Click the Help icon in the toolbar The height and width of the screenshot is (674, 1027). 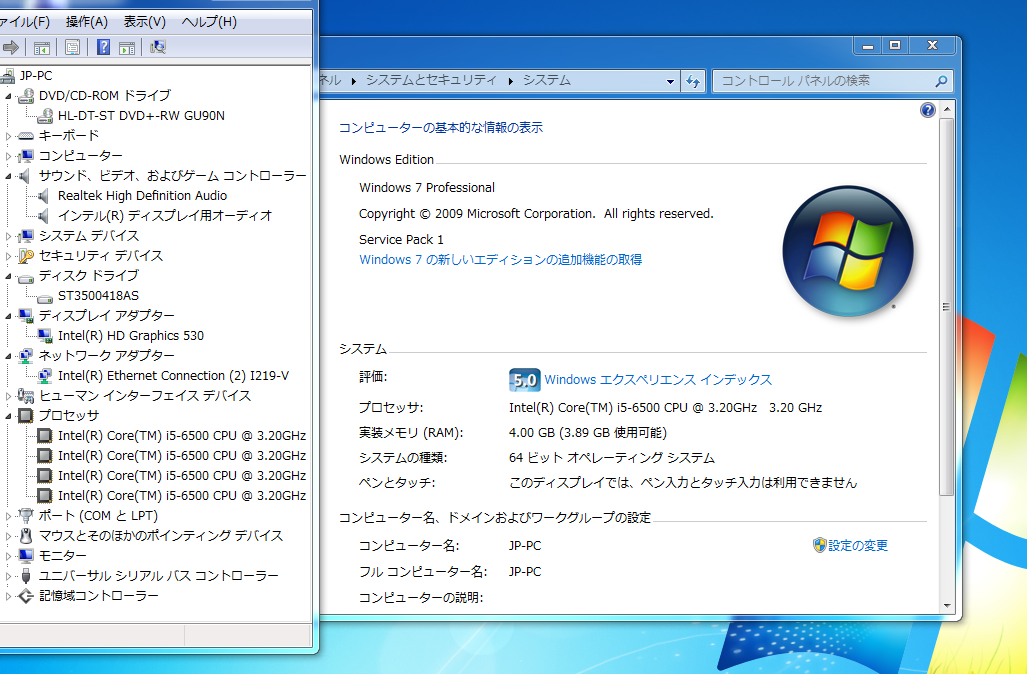coord(101,47)
